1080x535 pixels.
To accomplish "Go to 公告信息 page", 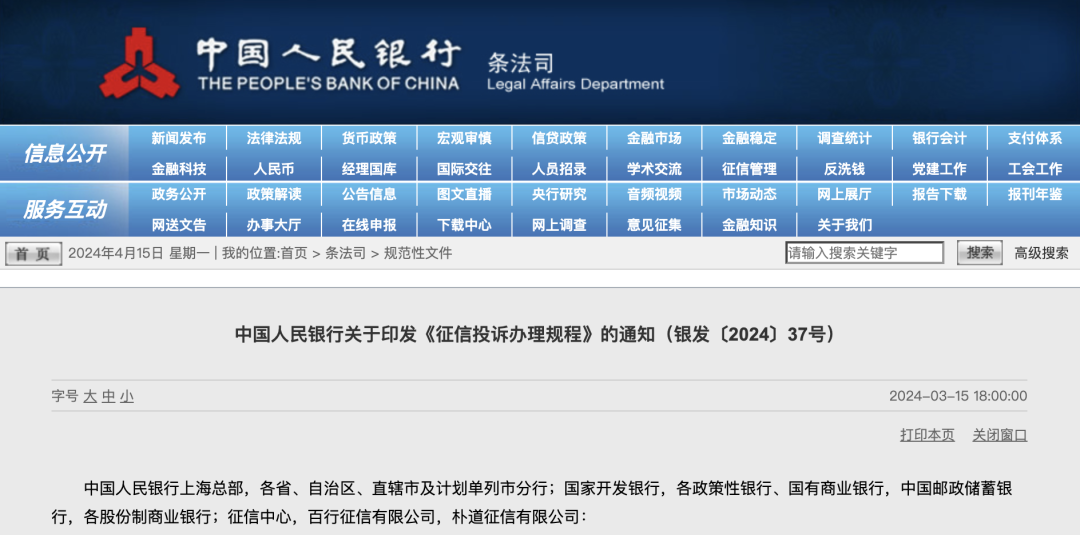I will (x=369, y=194).
